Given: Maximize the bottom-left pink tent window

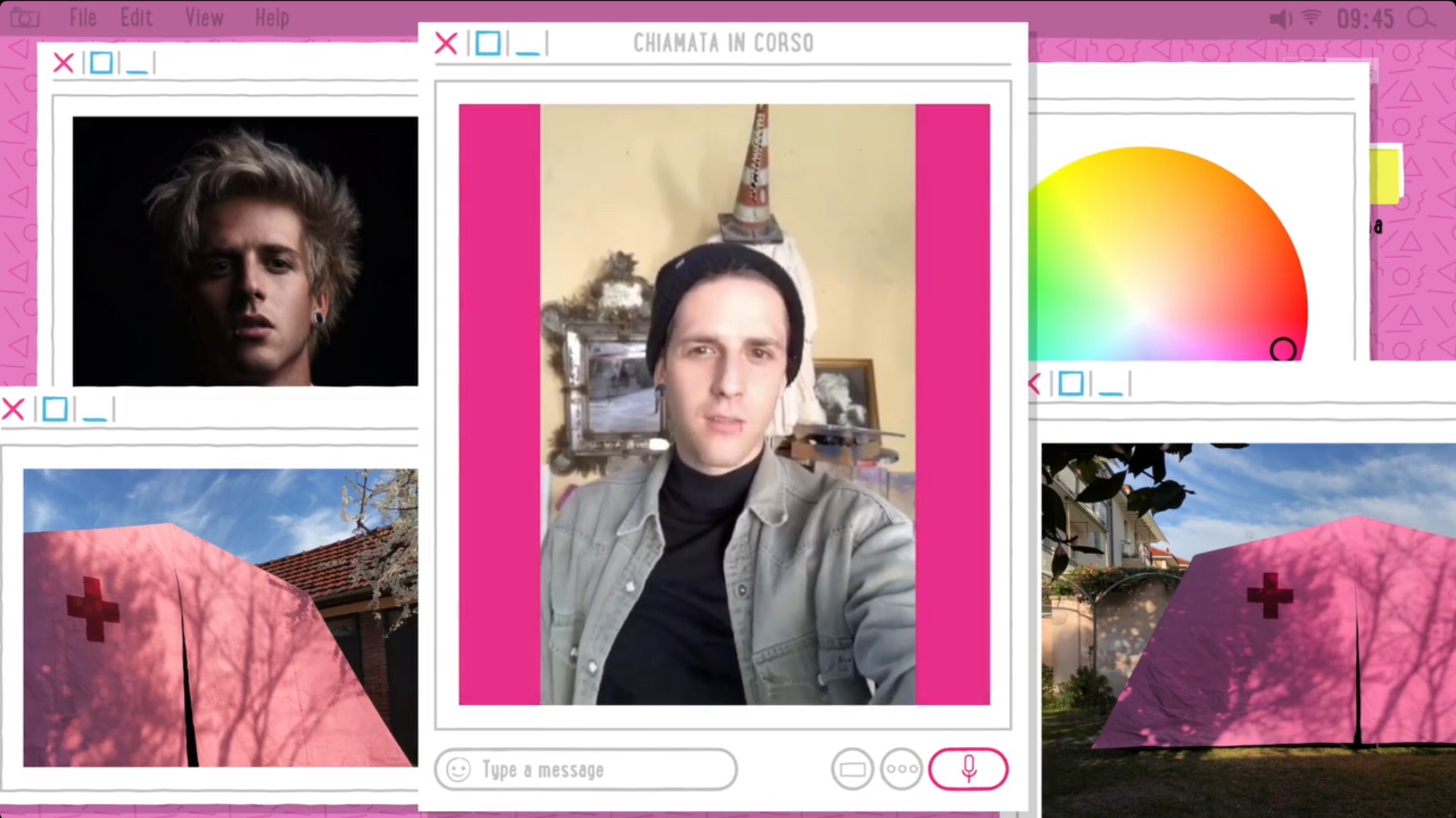Looking at the screenshot, I should tap(54, 410).
